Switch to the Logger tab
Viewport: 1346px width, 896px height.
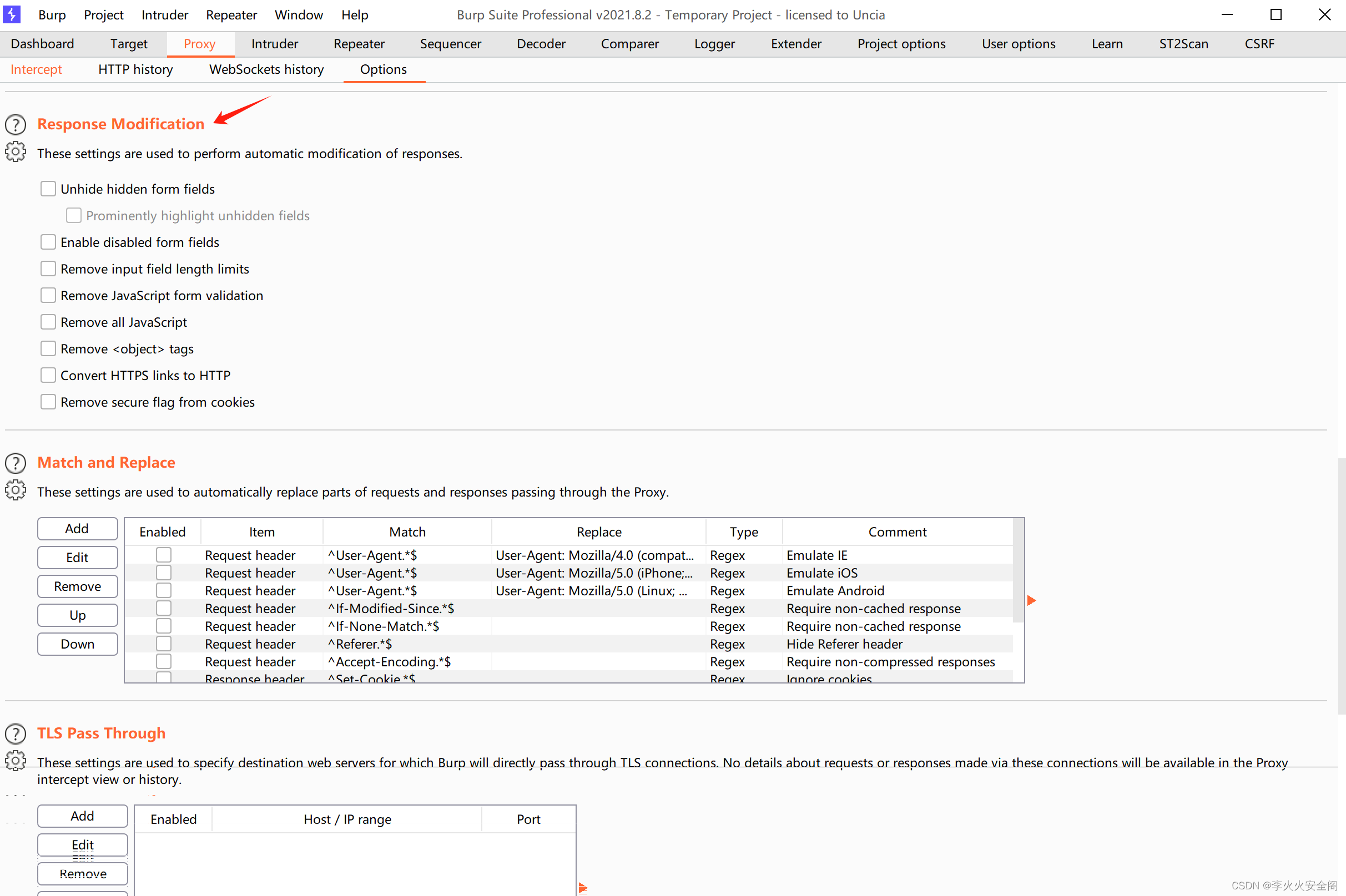click(714, 44)
